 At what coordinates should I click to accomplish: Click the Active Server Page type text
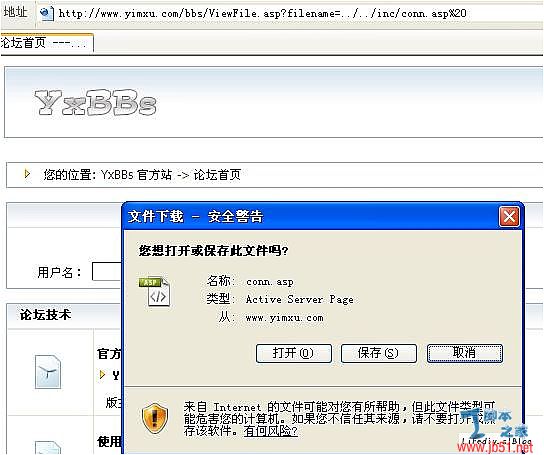pos(299,299)
